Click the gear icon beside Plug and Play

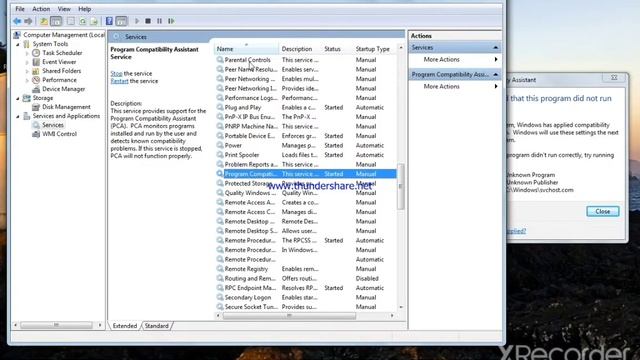(x=220, y=107)
